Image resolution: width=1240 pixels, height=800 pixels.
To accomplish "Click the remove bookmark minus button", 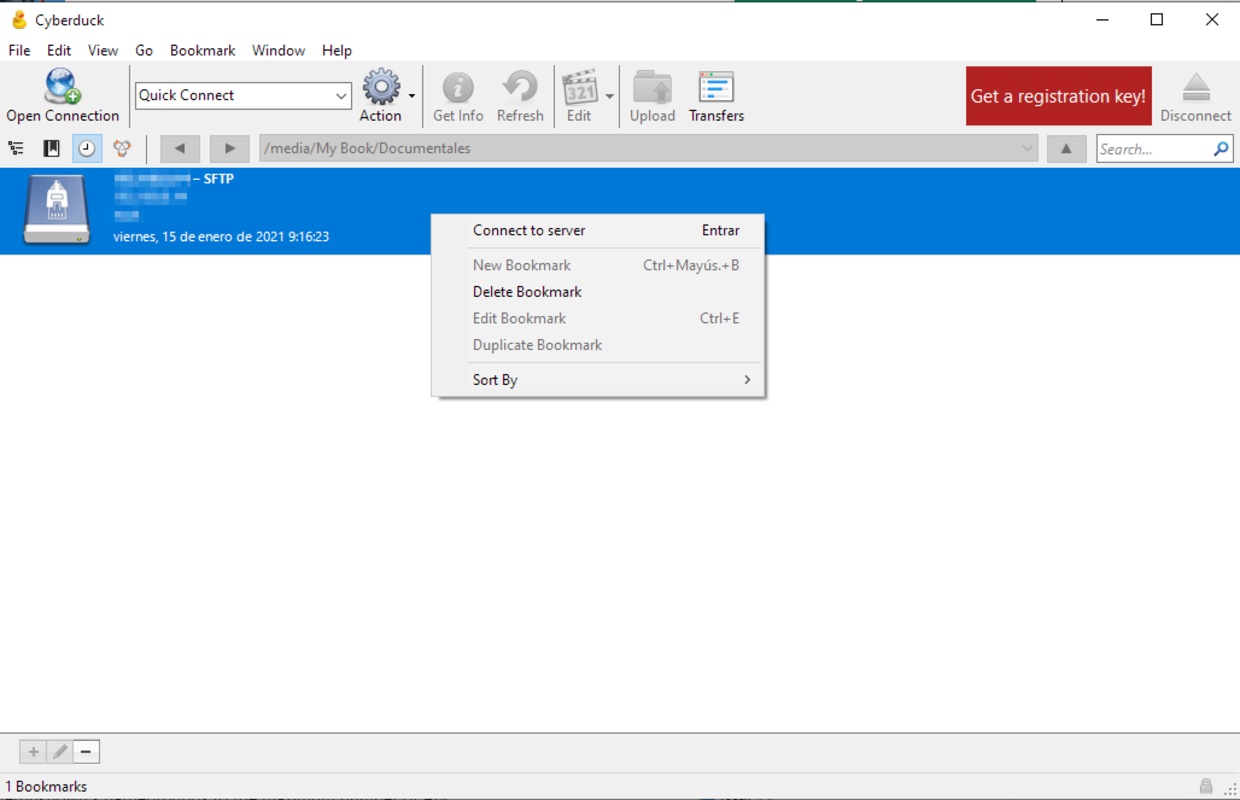I will tap(86, 752).
